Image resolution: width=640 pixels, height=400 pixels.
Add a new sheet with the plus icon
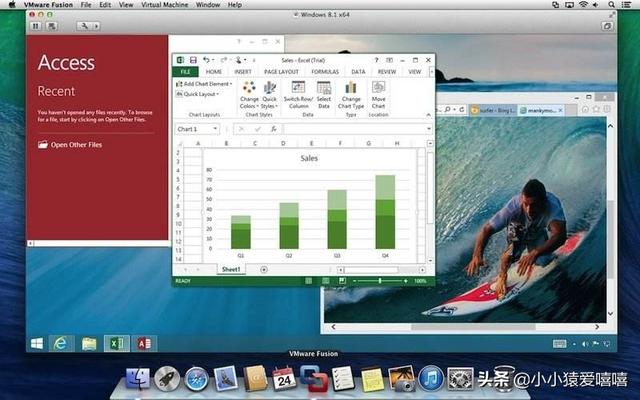coord(264,269)
